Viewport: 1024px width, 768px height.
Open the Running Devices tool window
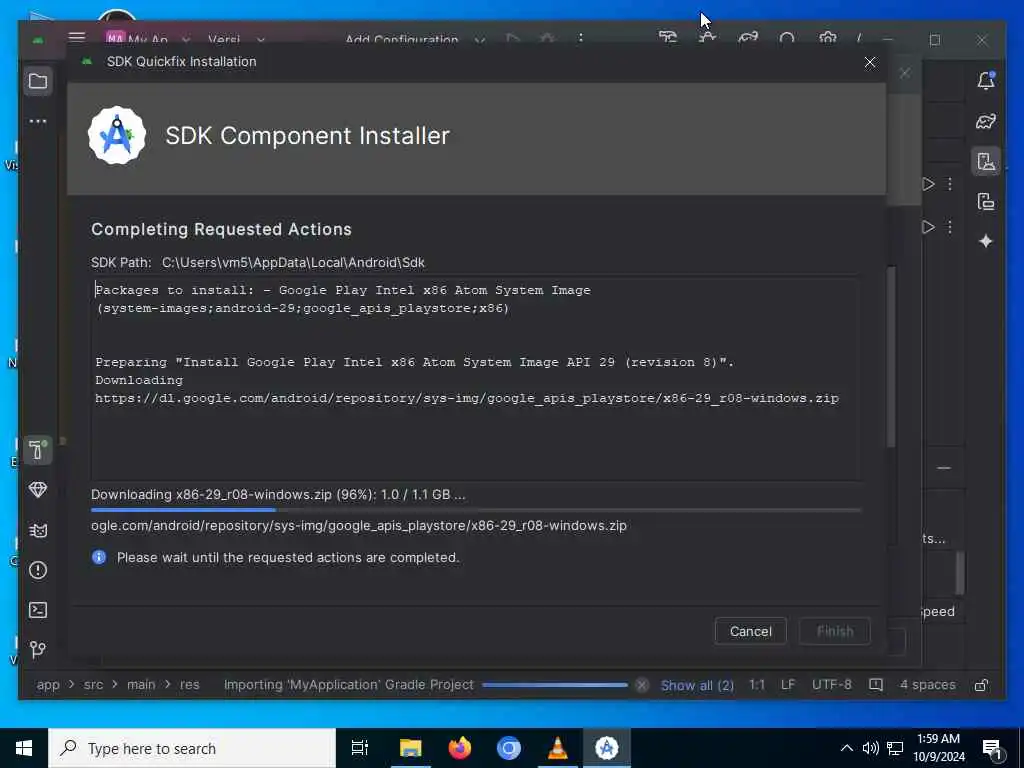pos(985,201)
